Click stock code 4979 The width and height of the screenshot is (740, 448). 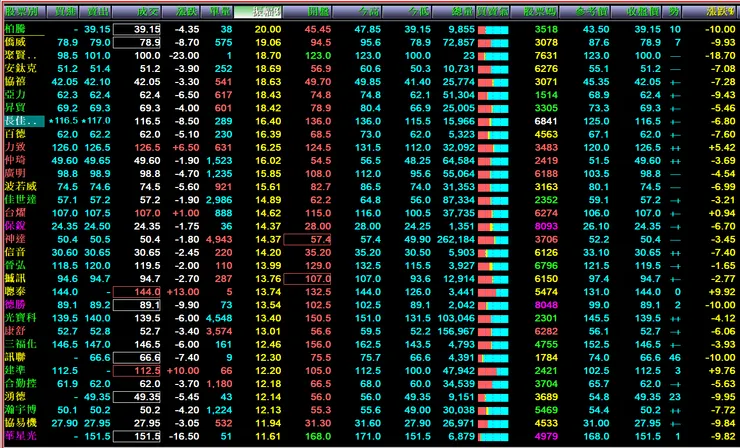click(x=546, y=436)
